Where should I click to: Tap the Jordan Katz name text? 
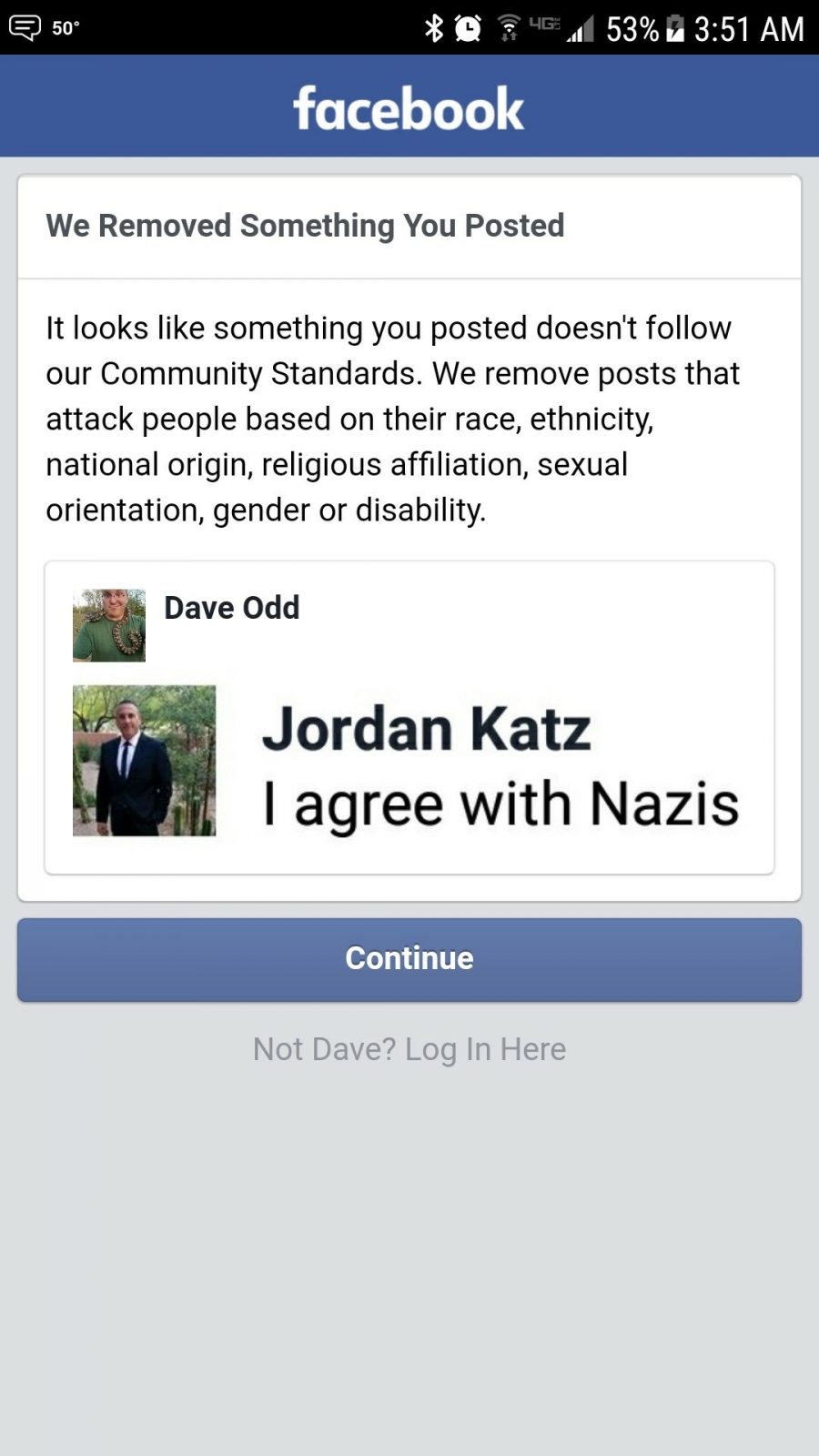click(x=427, y=730)
